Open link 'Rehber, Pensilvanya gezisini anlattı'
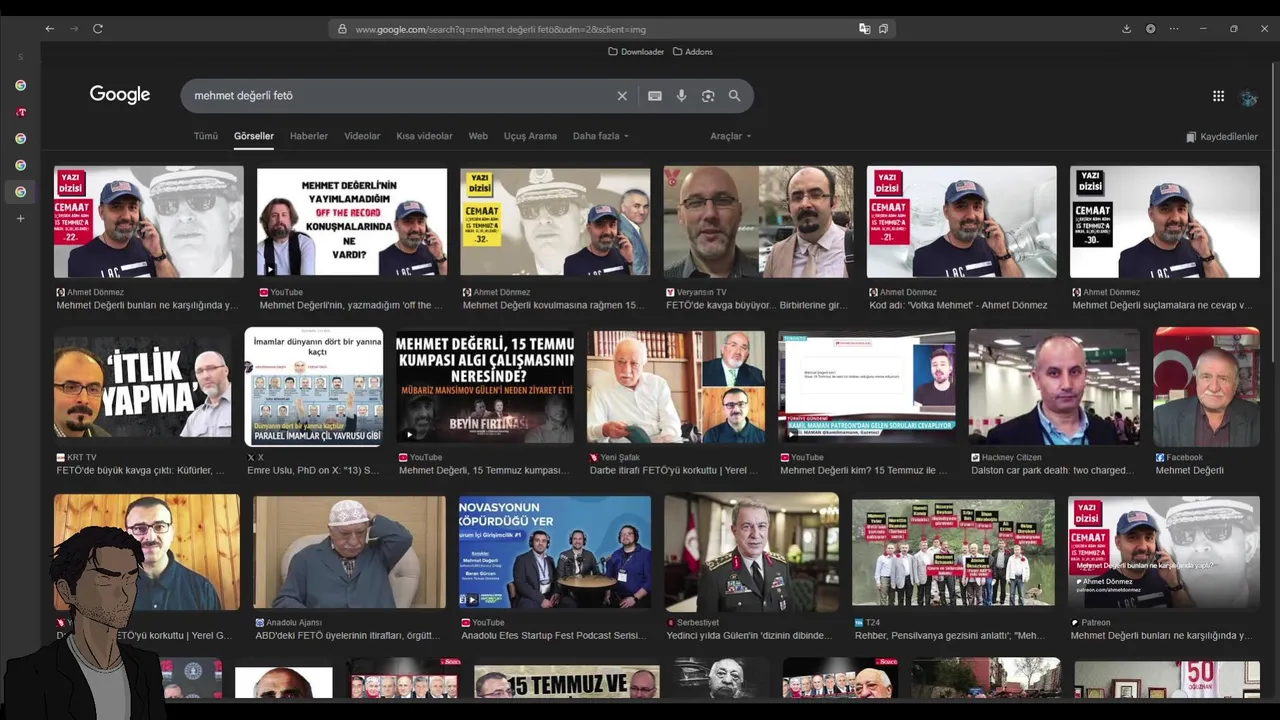This screenshot has height=720, width=1280. [x=950, y=636]
